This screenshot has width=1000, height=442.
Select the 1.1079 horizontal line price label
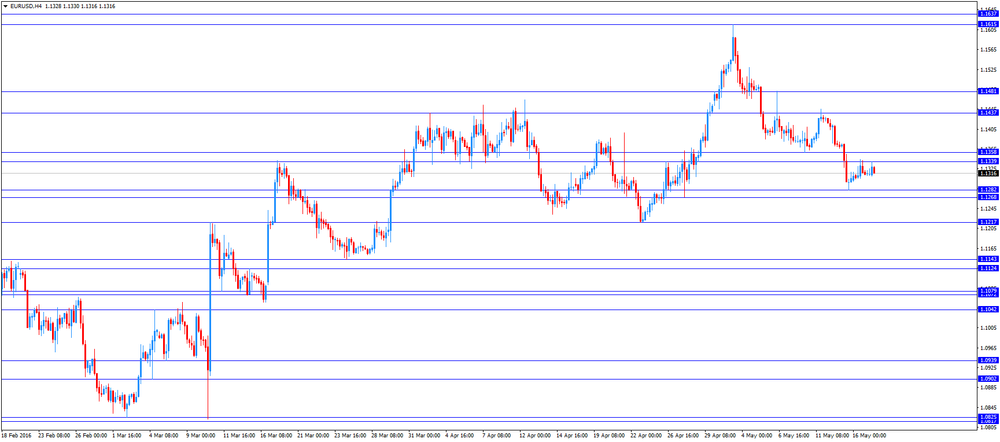(x=987, y=290)
